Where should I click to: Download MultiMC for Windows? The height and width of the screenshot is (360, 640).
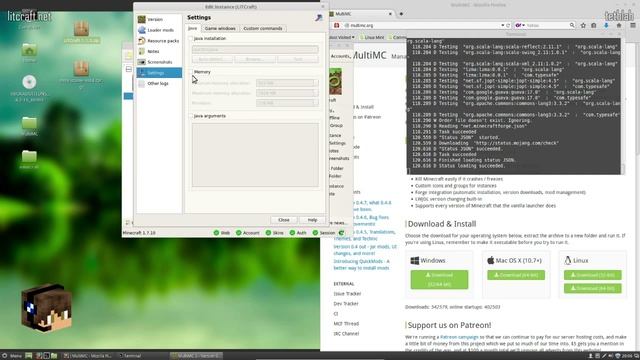pos(439,280)
